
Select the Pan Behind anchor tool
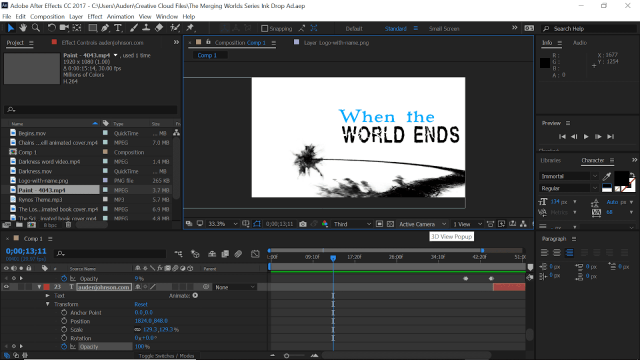77,28
